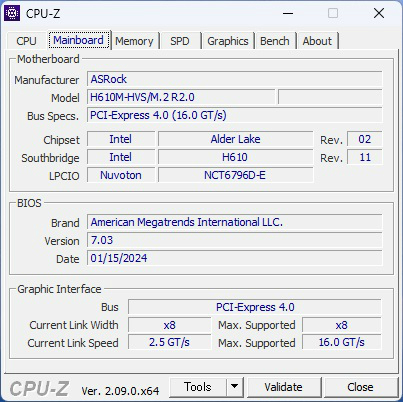This screenshot has width=403, height=402.
Task: Open the Graphics tab
Action: 228,41
